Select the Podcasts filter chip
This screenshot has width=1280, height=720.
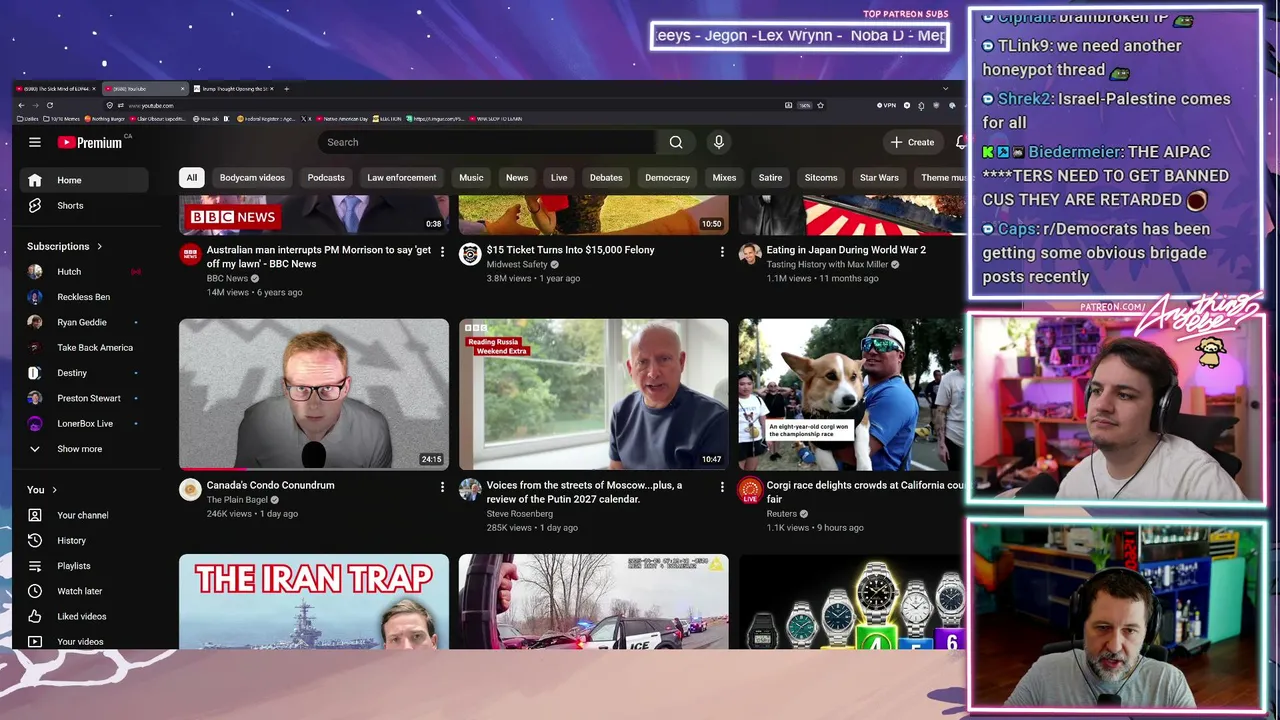pos(326,178)
